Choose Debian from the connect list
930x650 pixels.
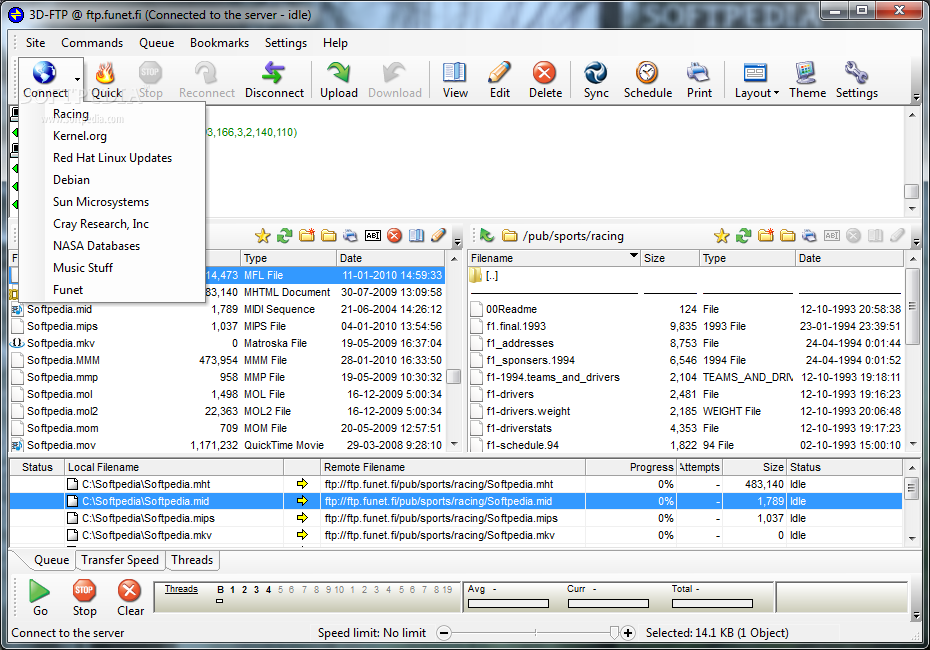112,180
